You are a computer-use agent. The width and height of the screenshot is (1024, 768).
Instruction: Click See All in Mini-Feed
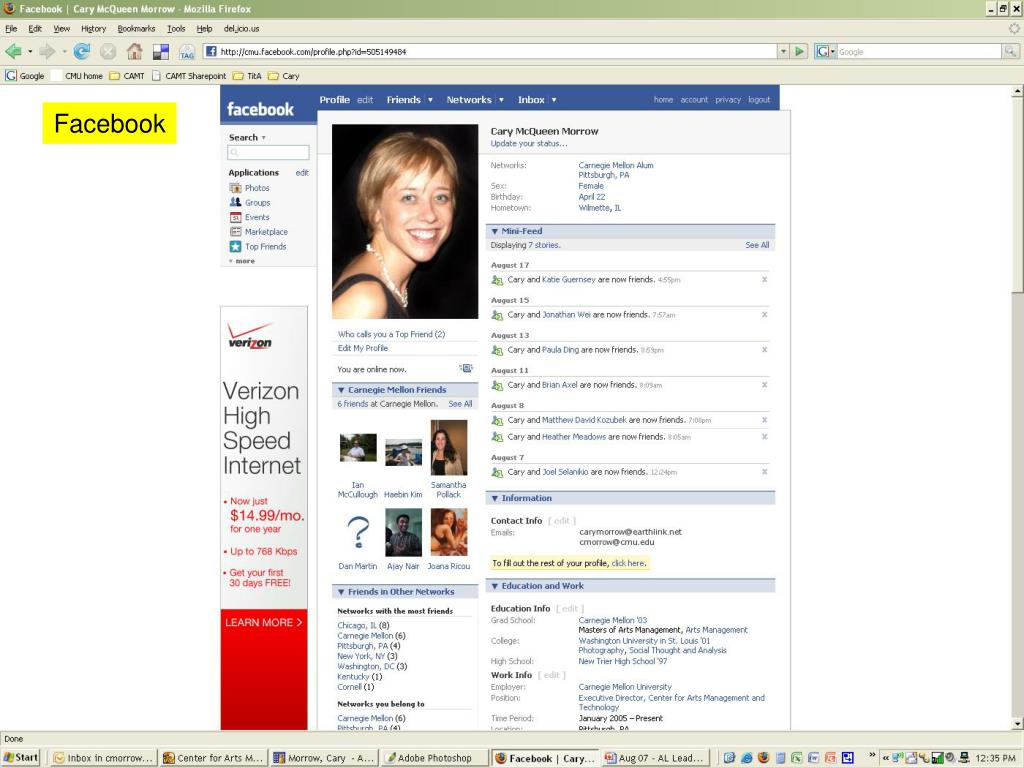coord(757,246)
